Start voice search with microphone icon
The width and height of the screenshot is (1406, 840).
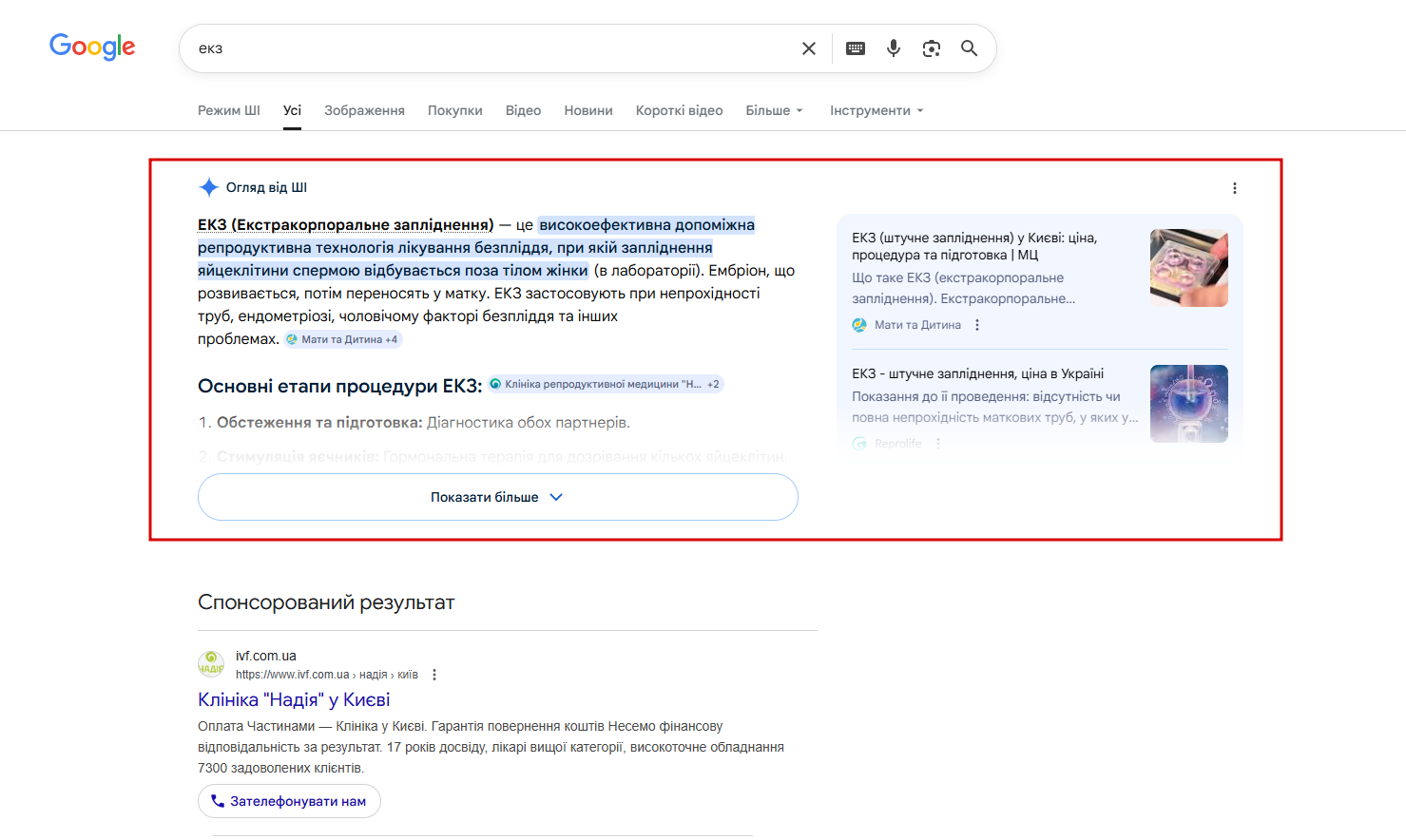[894, 48]
